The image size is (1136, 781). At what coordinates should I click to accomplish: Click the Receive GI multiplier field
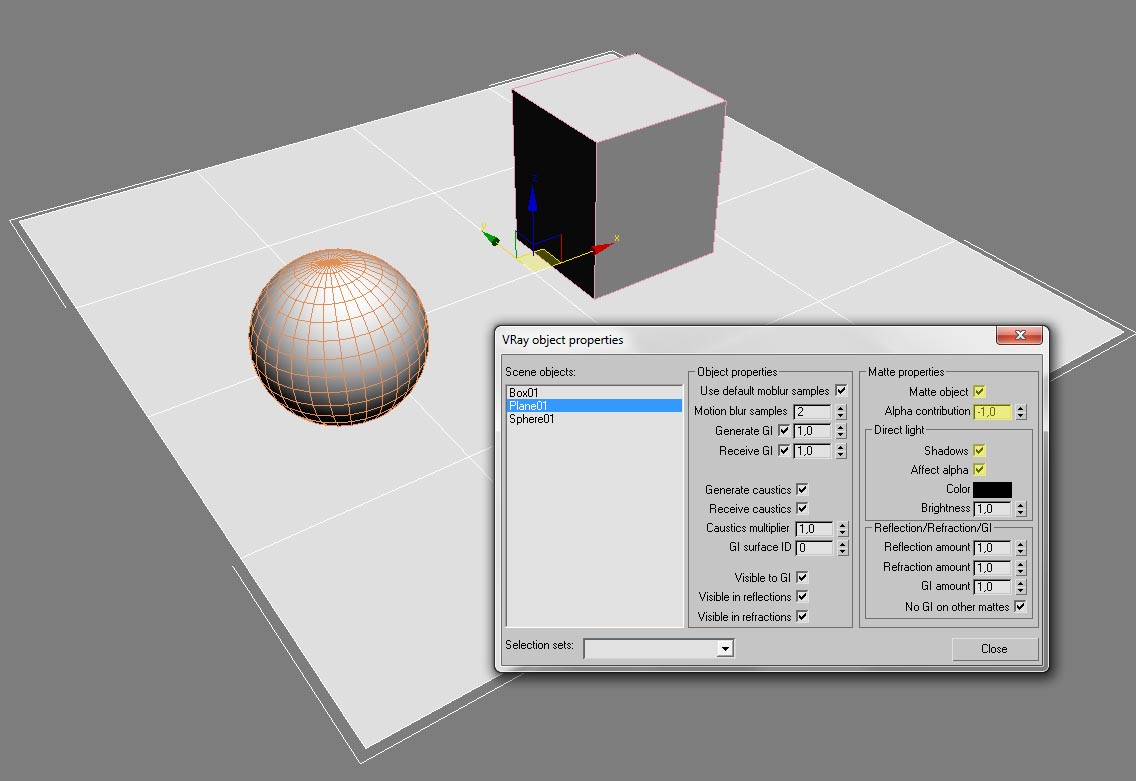(x=814, y=451)
